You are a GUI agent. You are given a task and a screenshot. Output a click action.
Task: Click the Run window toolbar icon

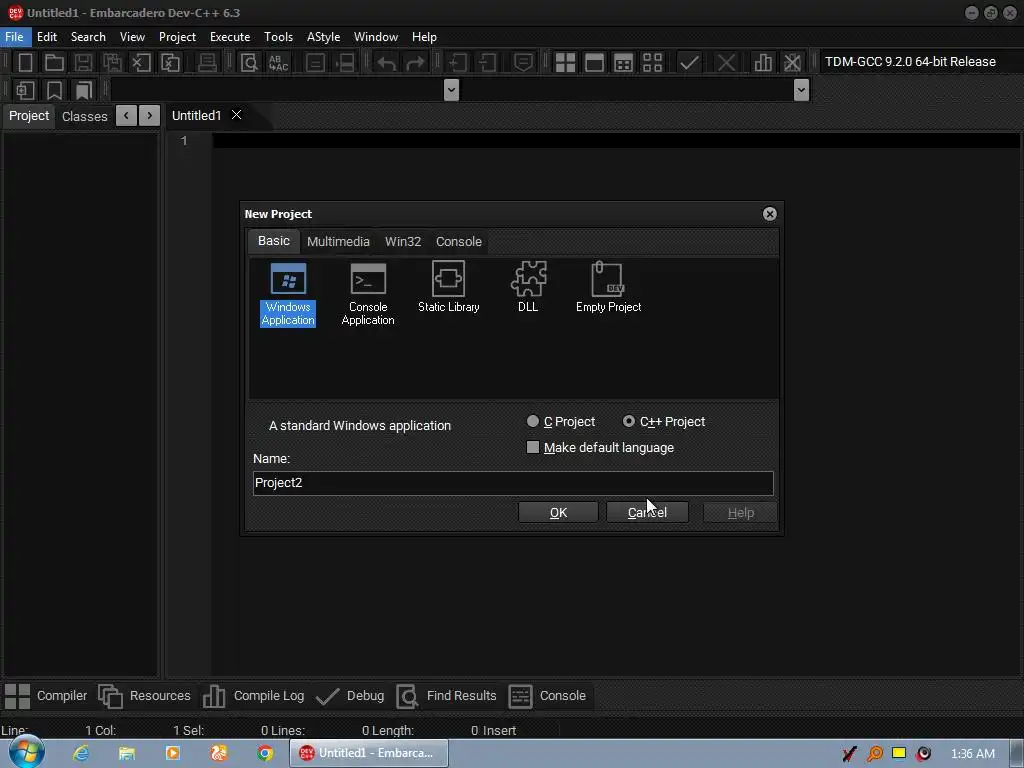594,63
